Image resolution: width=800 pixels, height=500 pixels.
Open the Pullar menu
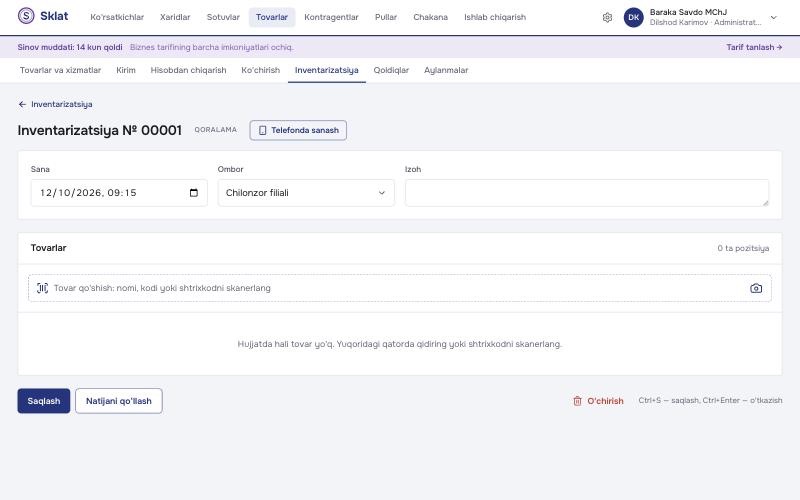[x=386, y=17]
